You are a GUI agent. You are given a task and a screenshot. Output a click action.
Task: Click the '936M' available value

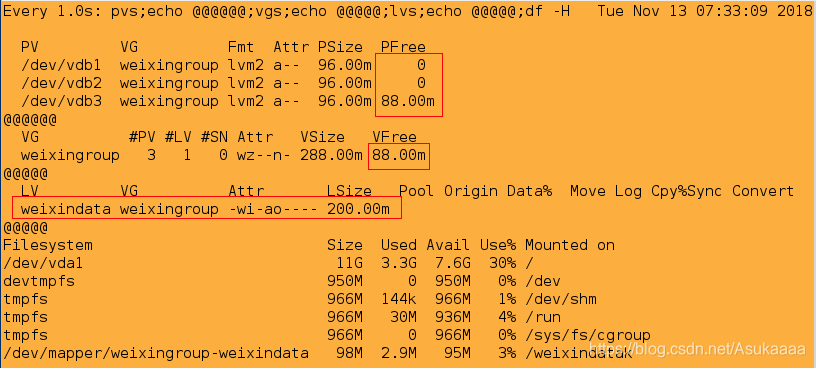(x=453, y=318)
